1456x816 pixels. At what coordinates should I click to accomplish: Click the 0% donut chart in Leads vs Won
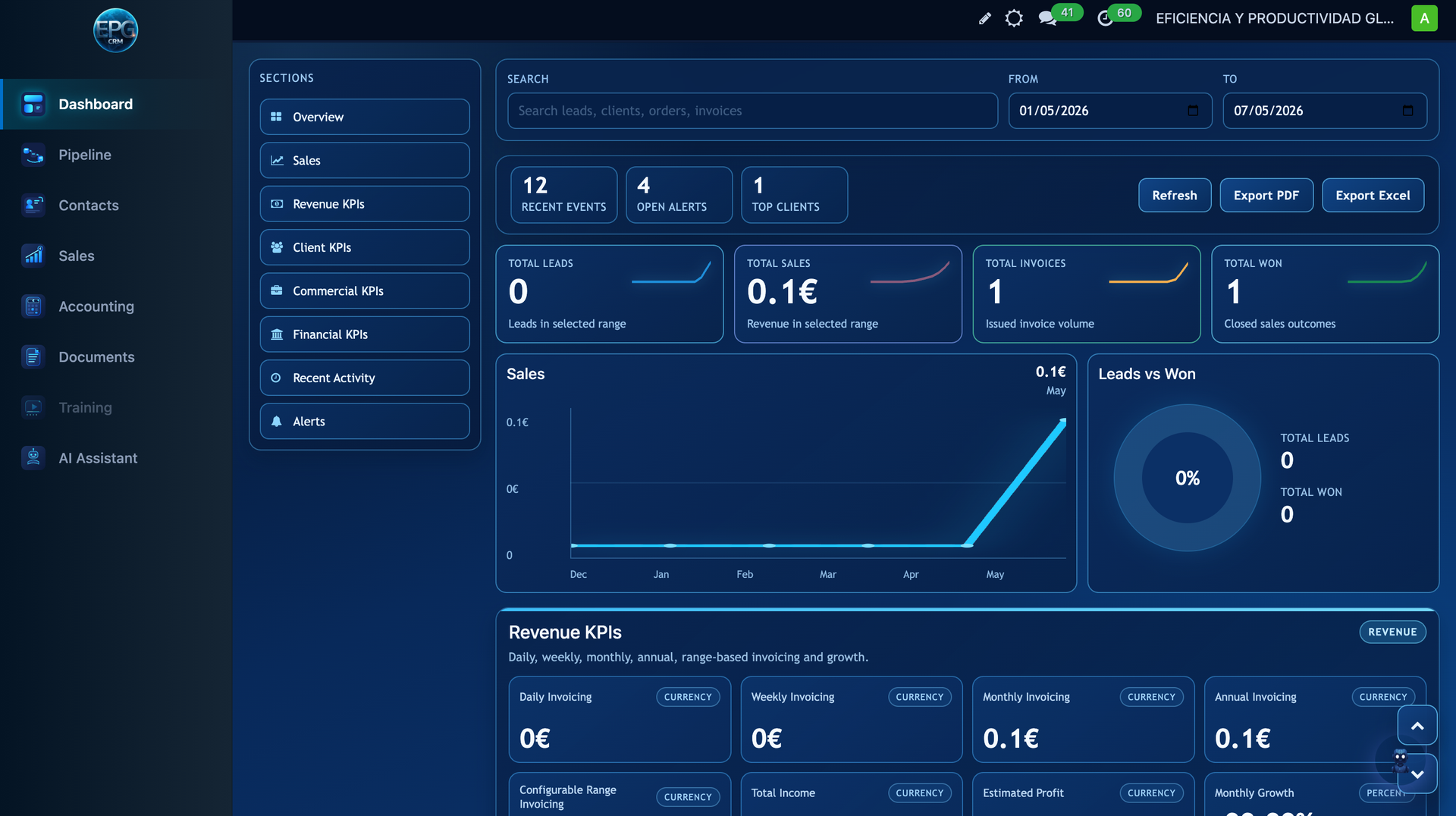1188,478
